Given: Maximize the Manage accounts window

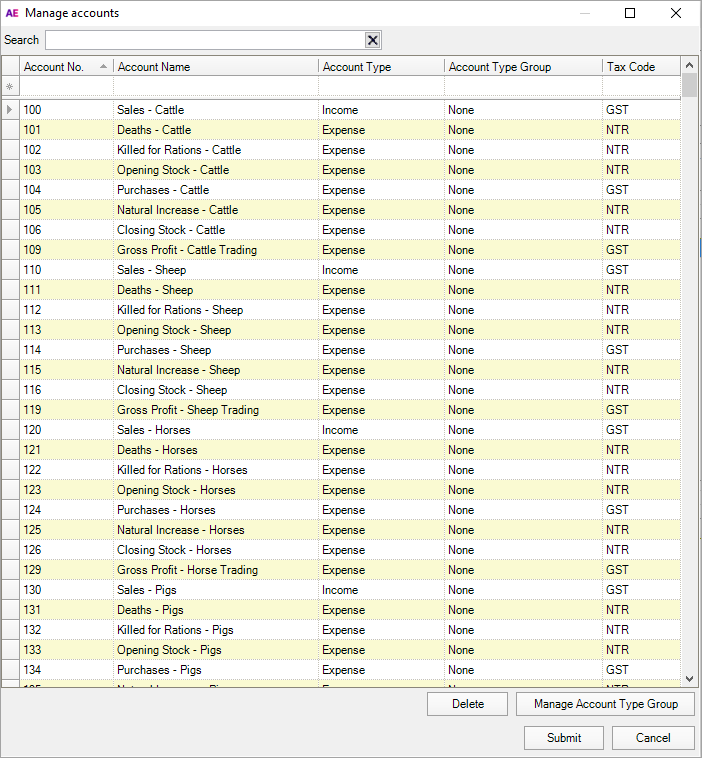Looking at the screenshot, I should [x=630, y=13].
